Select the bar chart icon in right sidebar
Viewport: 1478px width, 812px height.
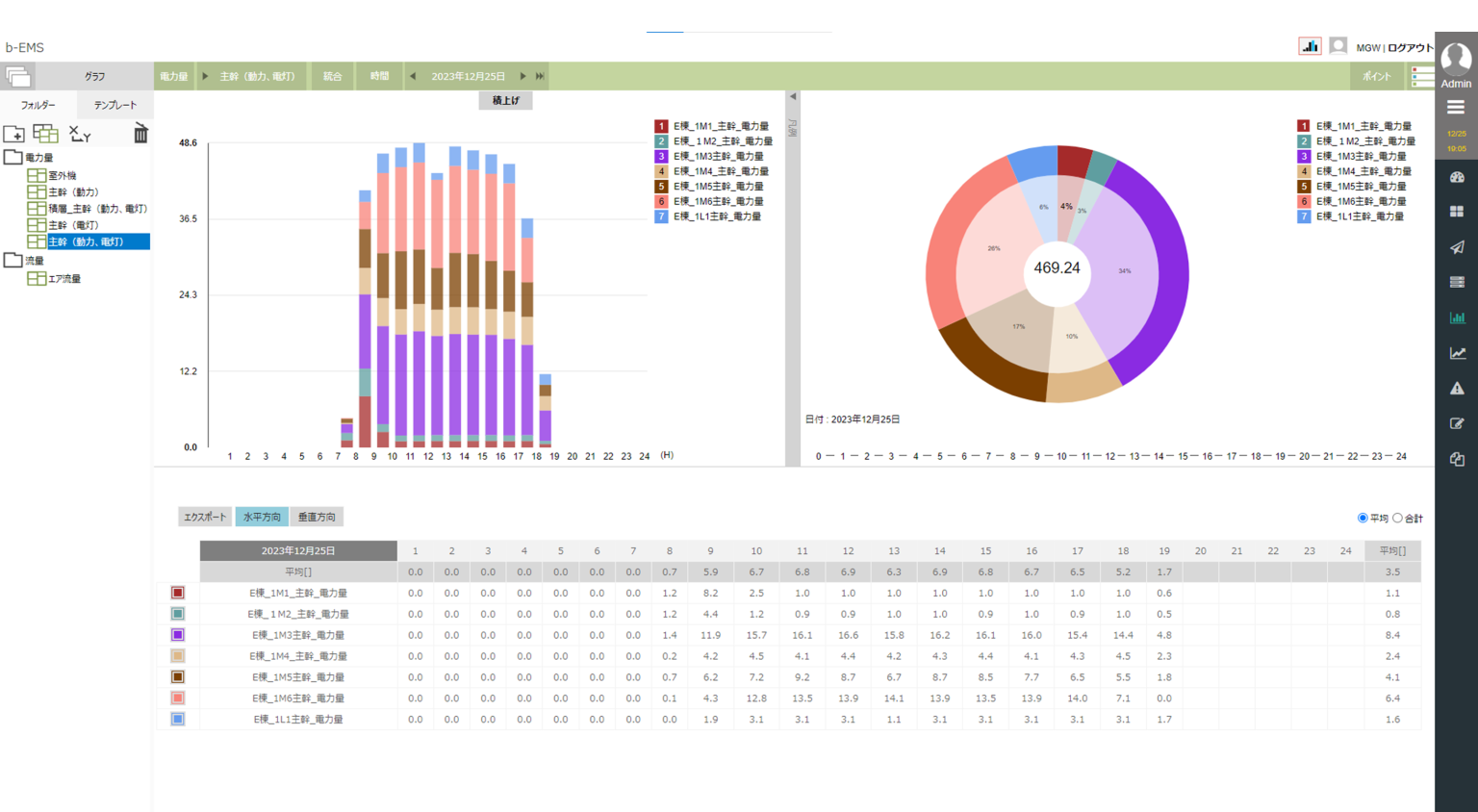pos(1456,317)
